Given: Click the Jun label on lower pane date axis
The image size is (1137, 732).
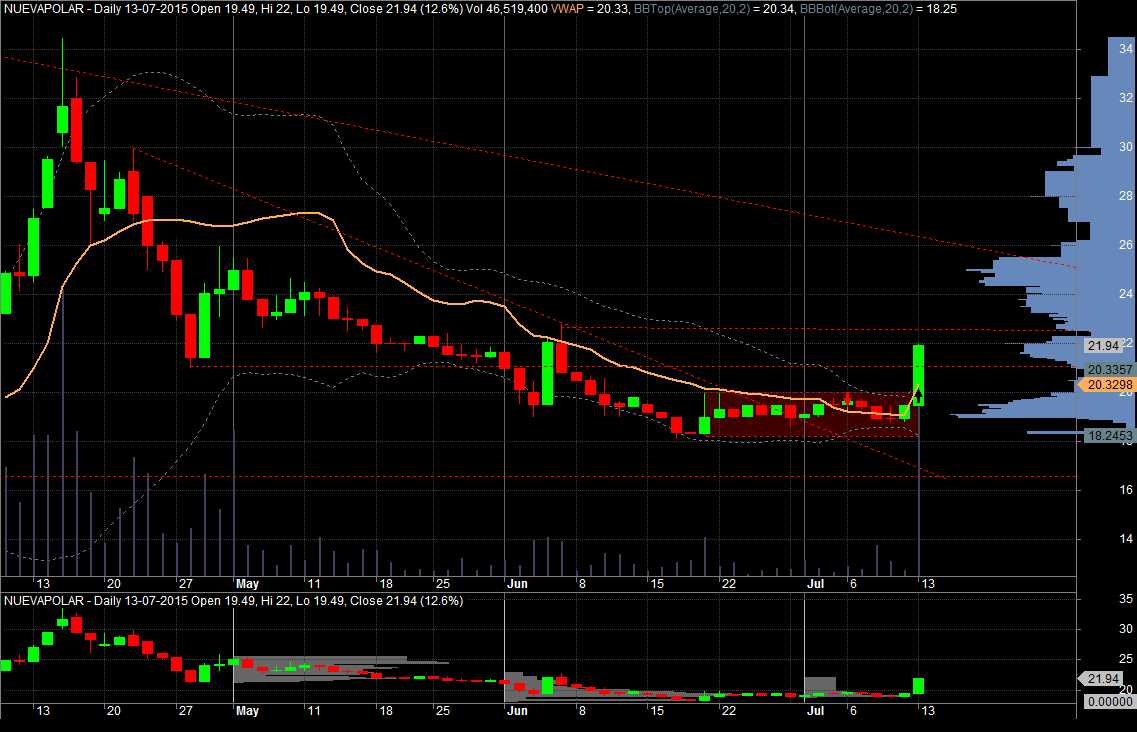Looking at the screenshot, I should (x=517, y=711).
